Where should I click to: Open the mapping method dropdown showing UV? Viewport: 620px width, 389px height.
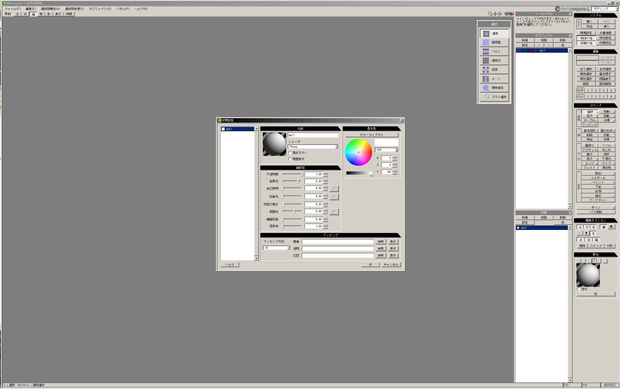click(x=276, y=248)
